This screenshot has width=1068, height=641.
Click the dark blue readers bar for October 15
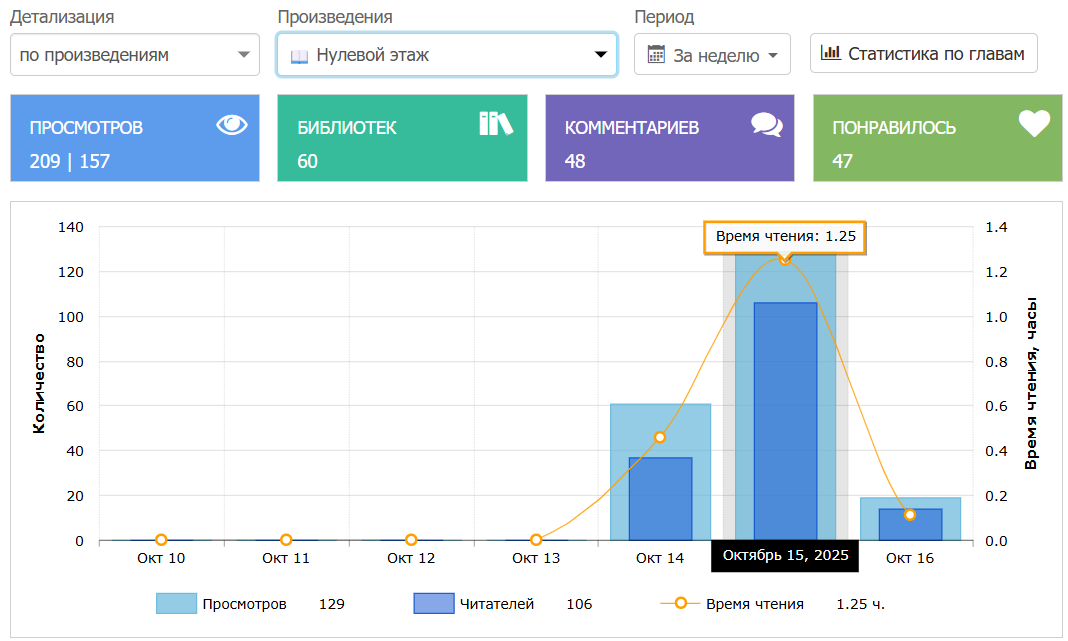pos(785,422)
